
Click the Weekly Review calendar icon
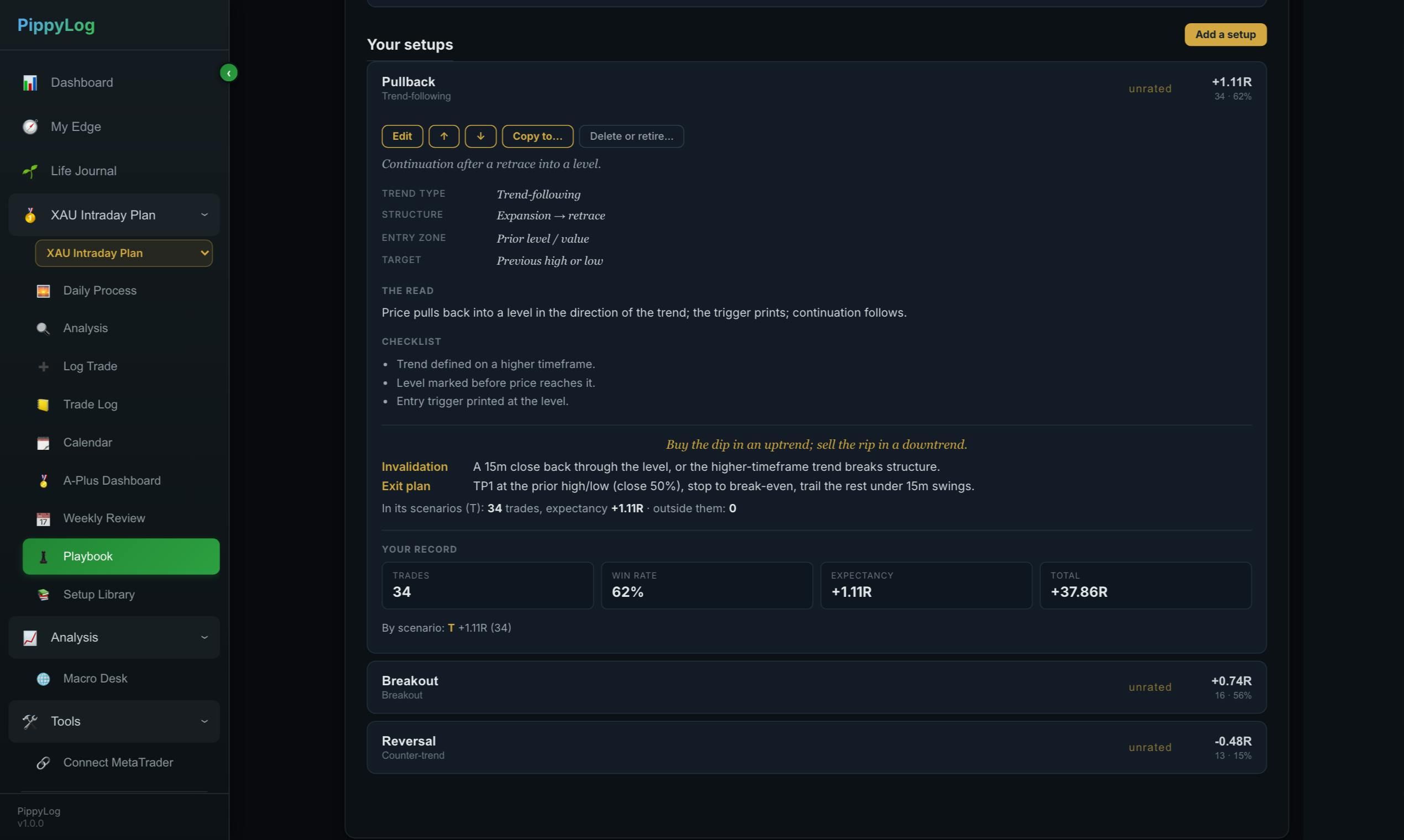[43, 518]
